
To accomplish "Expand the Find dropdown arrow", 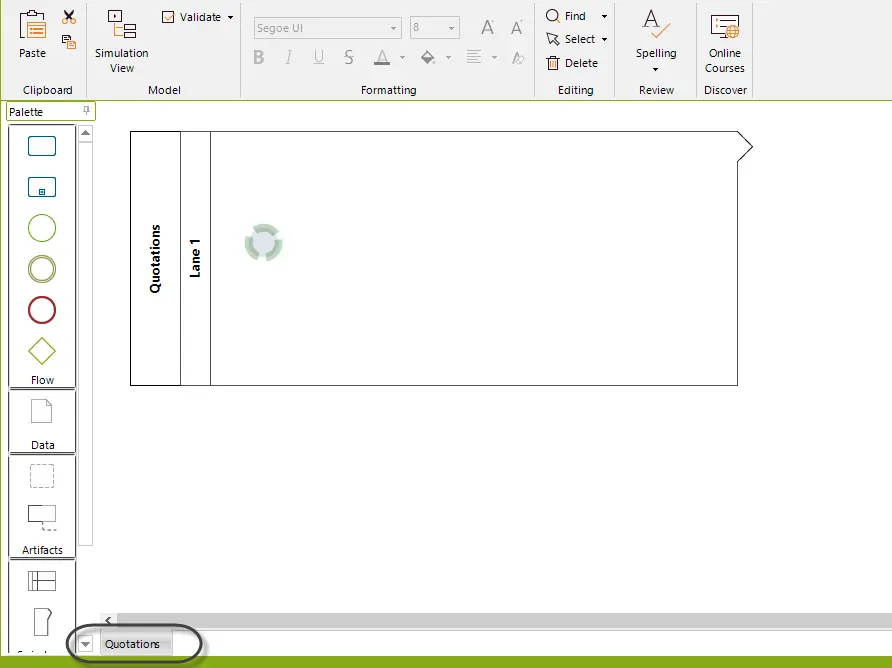I will tap(604, 17).
